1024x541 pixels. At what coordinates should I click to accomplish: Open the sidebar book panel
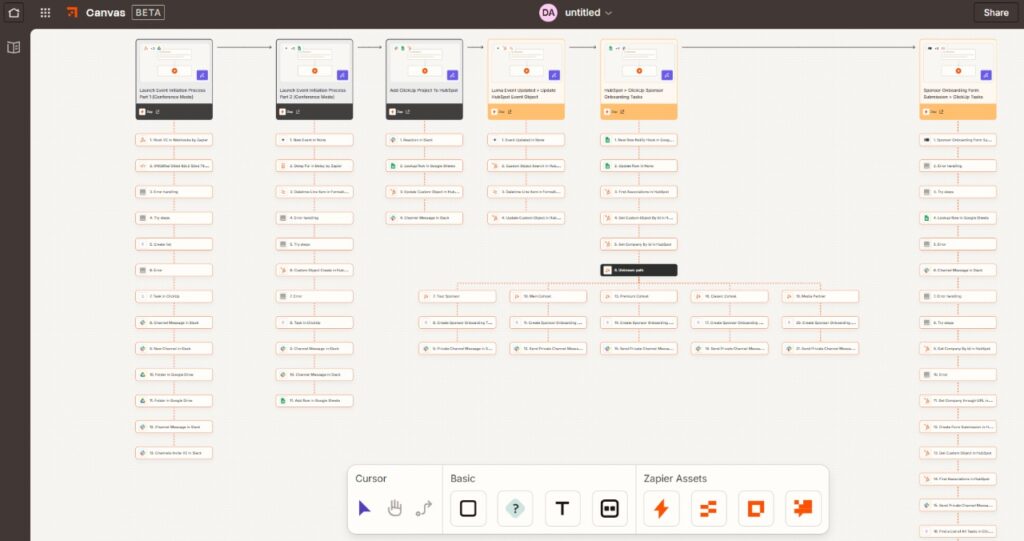14,47
